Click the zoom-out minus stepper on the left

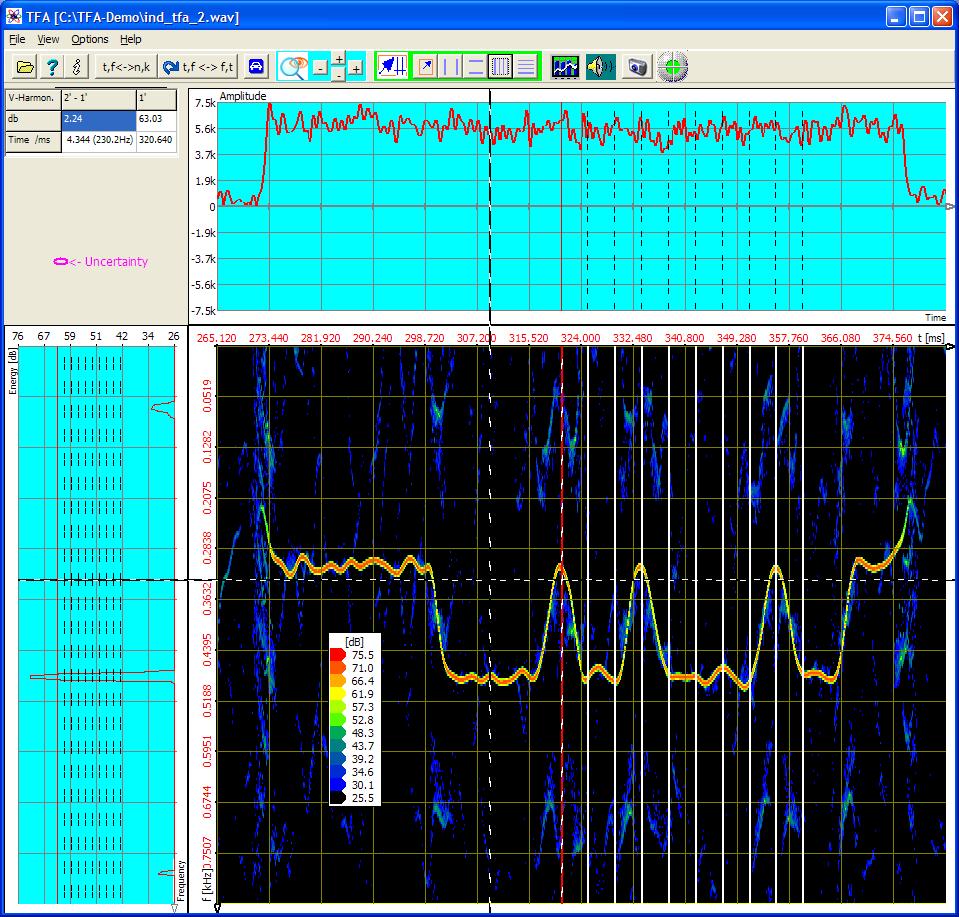pos(319,68)
